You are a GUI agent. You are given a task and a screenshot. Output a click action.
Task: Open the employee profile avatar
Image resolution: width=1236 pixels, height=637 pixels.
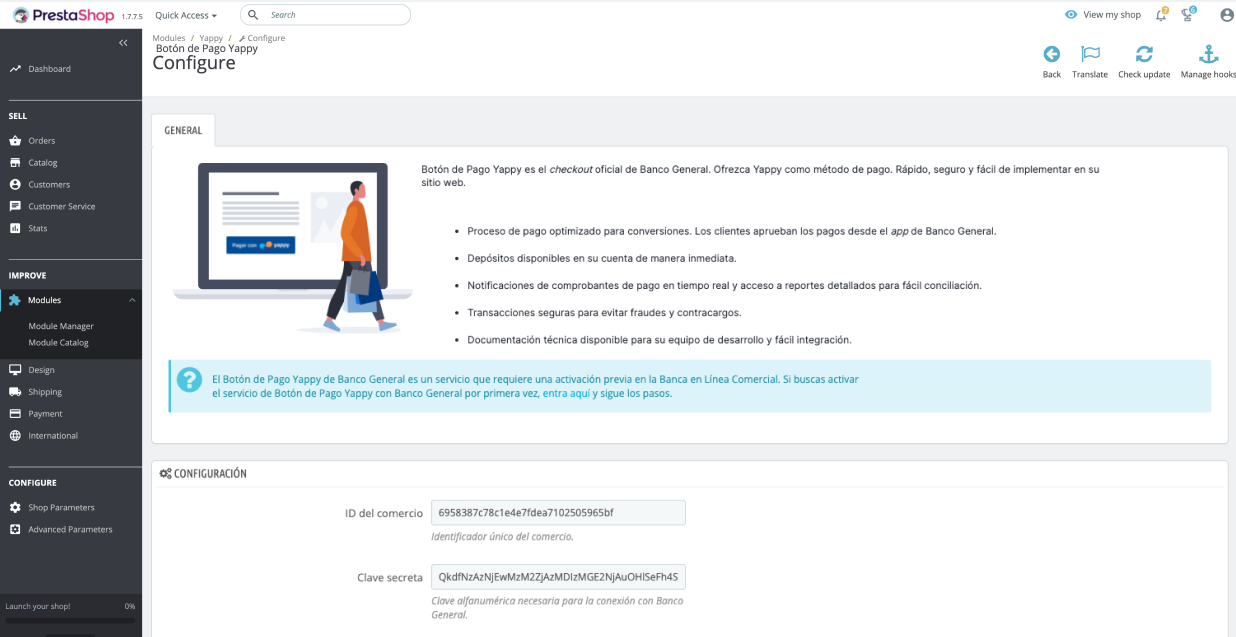1227,15
